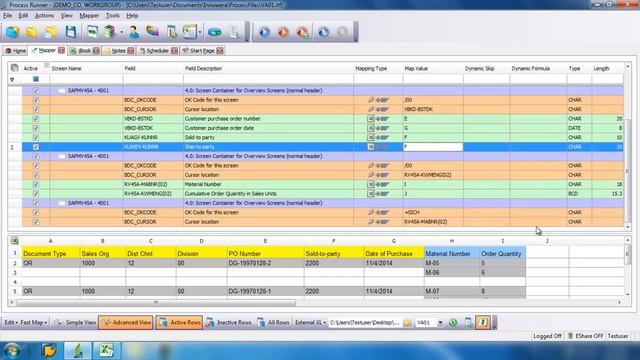This screenshot has height=360, width=640.
Task: Toggle Active checkbox for Ship-to party row
Action: coord(36,147)
